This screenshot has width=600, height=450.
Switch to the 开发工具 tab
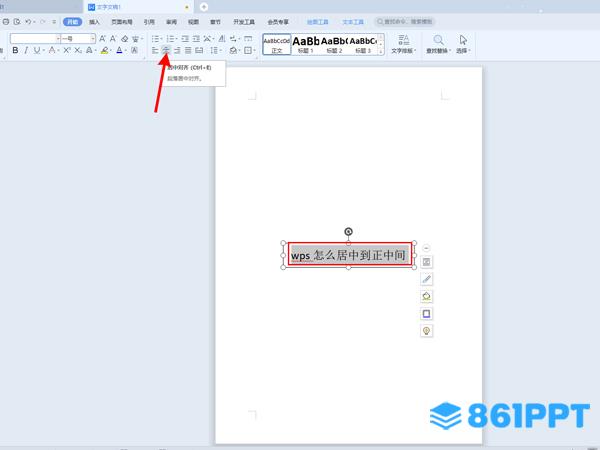point(244,22)
